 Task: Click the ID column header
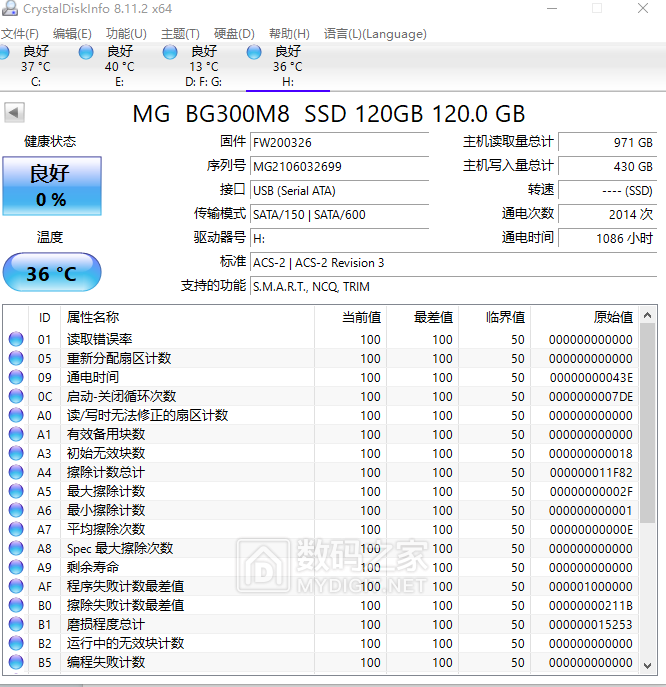[x=44, y=317]
